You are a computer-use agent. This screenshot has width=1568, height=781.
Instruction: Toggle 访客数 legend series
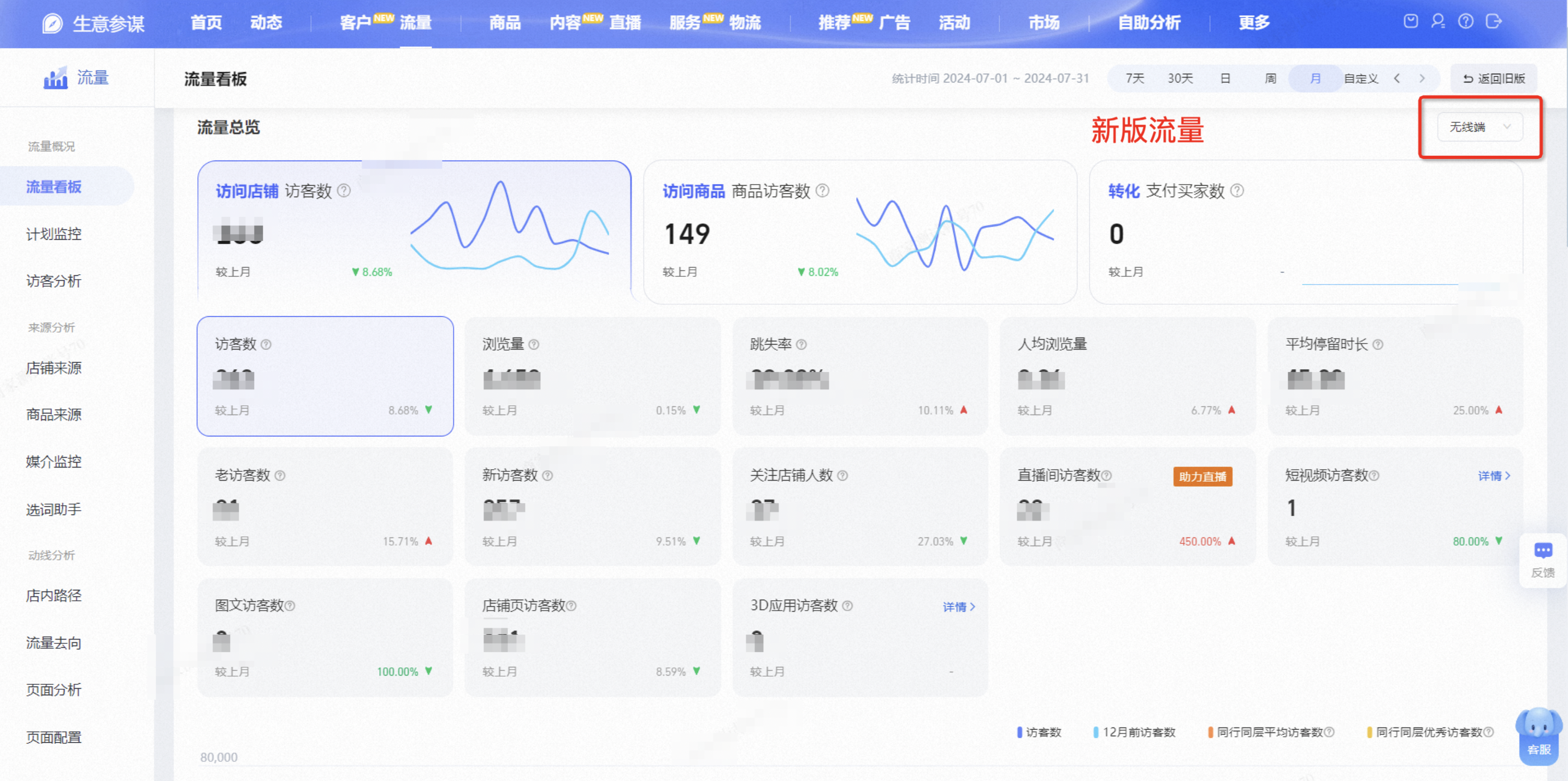[1039, 732]
